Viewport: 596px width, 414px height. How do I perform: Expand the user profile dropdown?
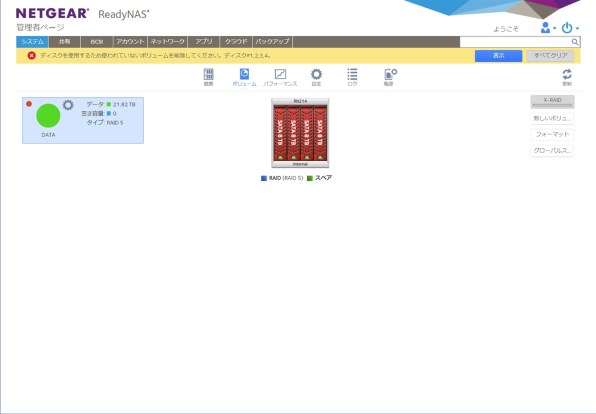pos(548,28)
